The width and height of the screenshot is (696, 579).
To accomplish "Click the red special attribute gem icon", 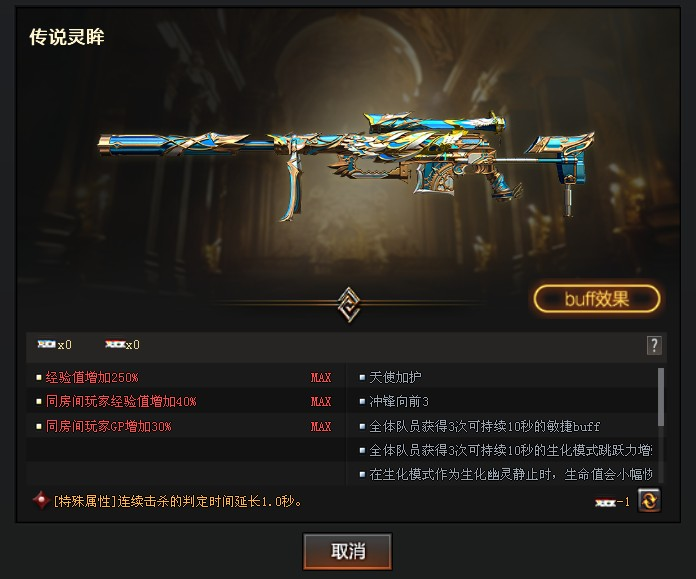I will pos(41,501).
